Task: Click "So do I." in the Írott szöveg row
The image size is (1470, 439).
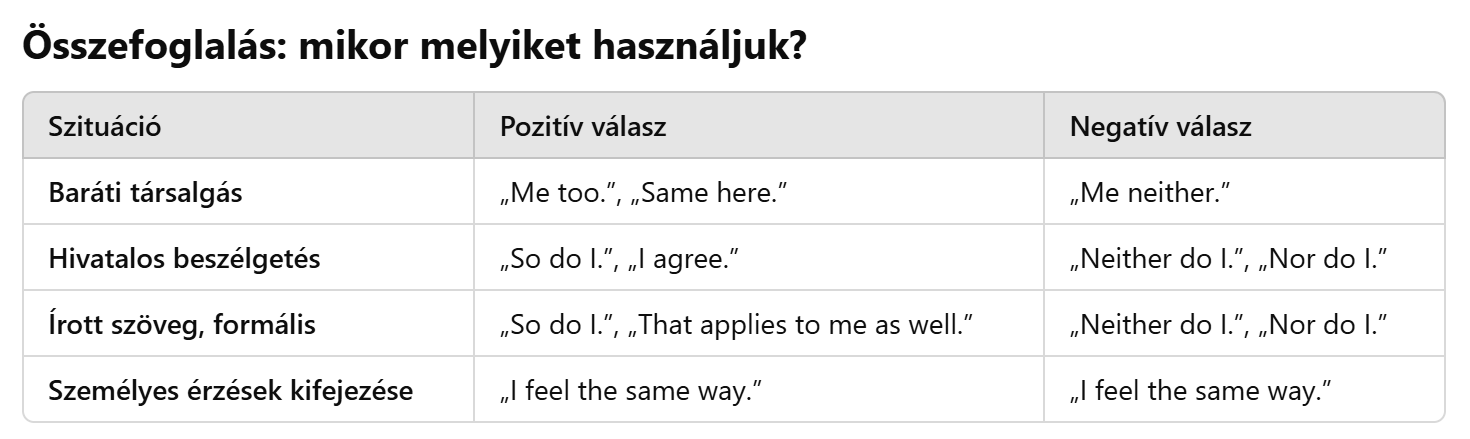Action: point(548,324)
